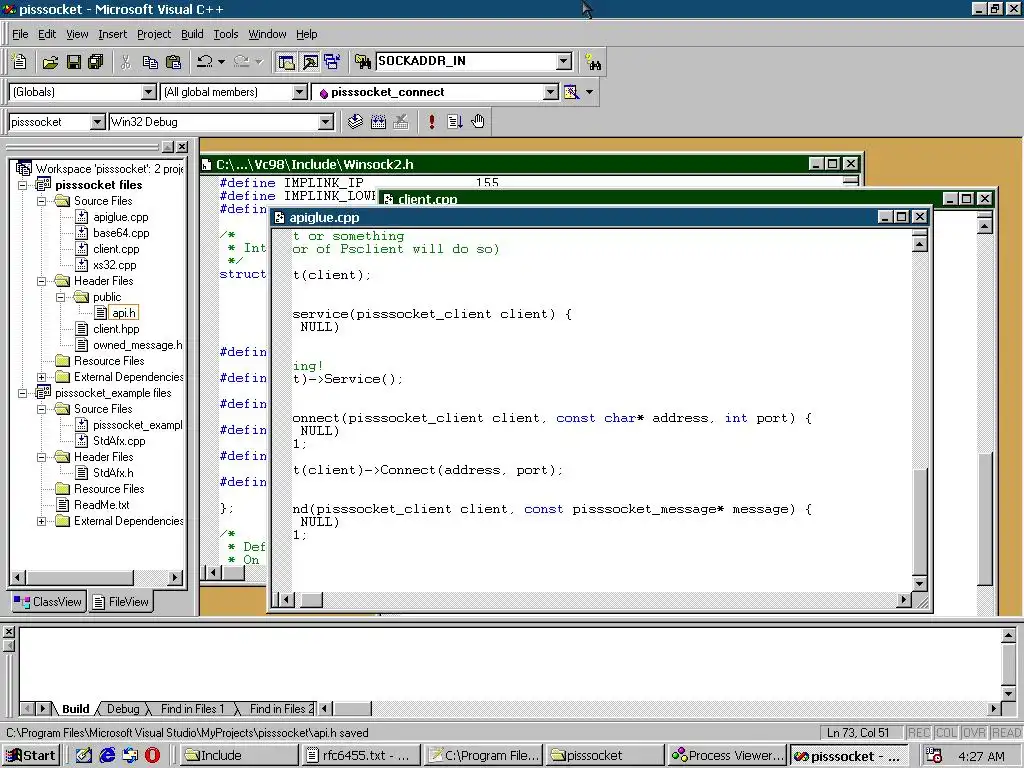
Task: Open the Edit menu
Action: (46, 34)
